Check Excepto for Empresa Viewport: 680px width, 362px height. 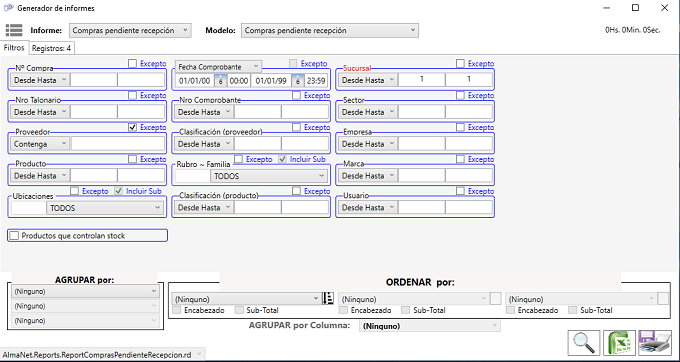pos(461,127)
